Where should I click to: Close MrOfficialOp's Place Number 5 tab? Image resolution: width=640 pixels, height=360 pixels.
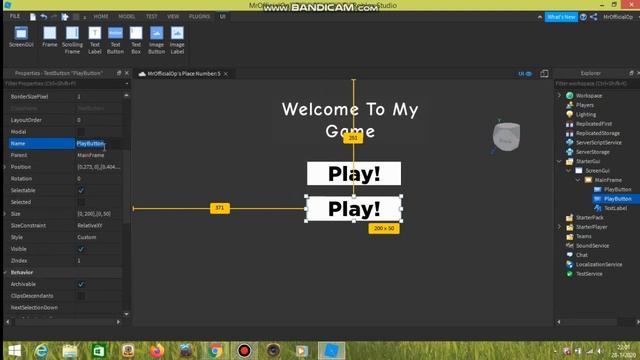pos(226,74)
